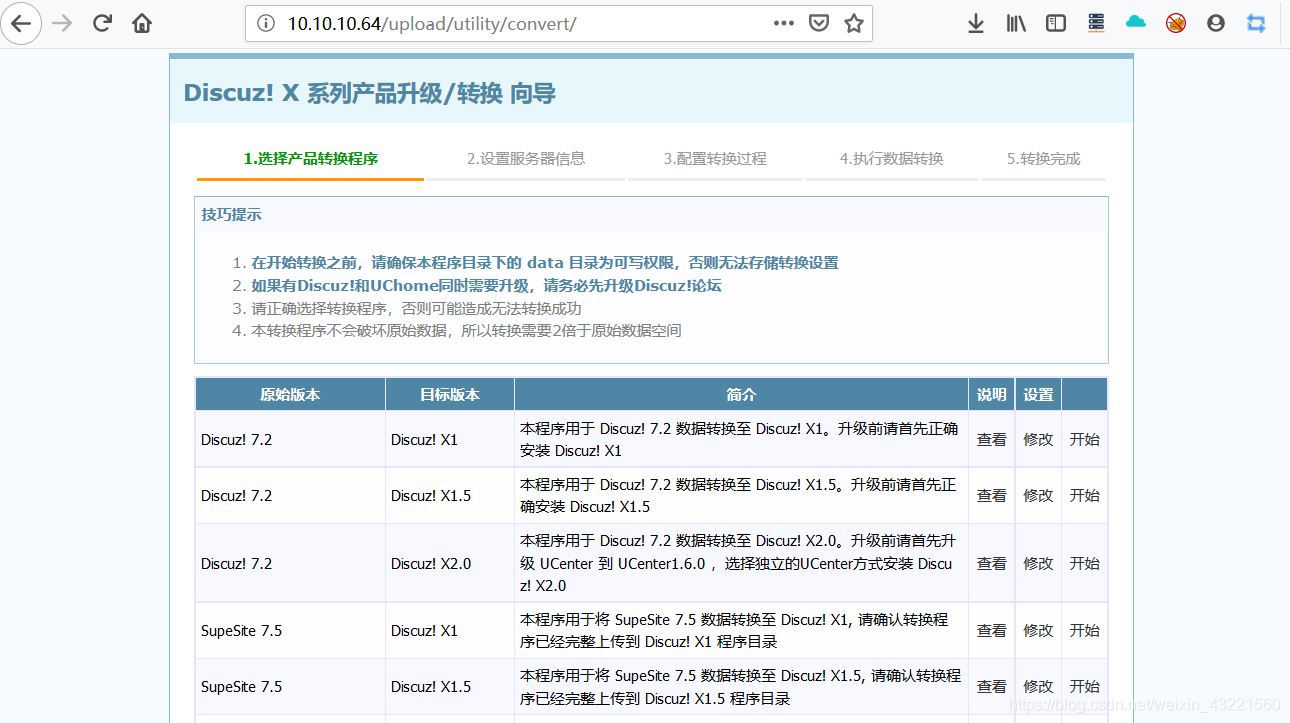Click 修改 for Discuz! 7.2 to X1

point(1038,439)
